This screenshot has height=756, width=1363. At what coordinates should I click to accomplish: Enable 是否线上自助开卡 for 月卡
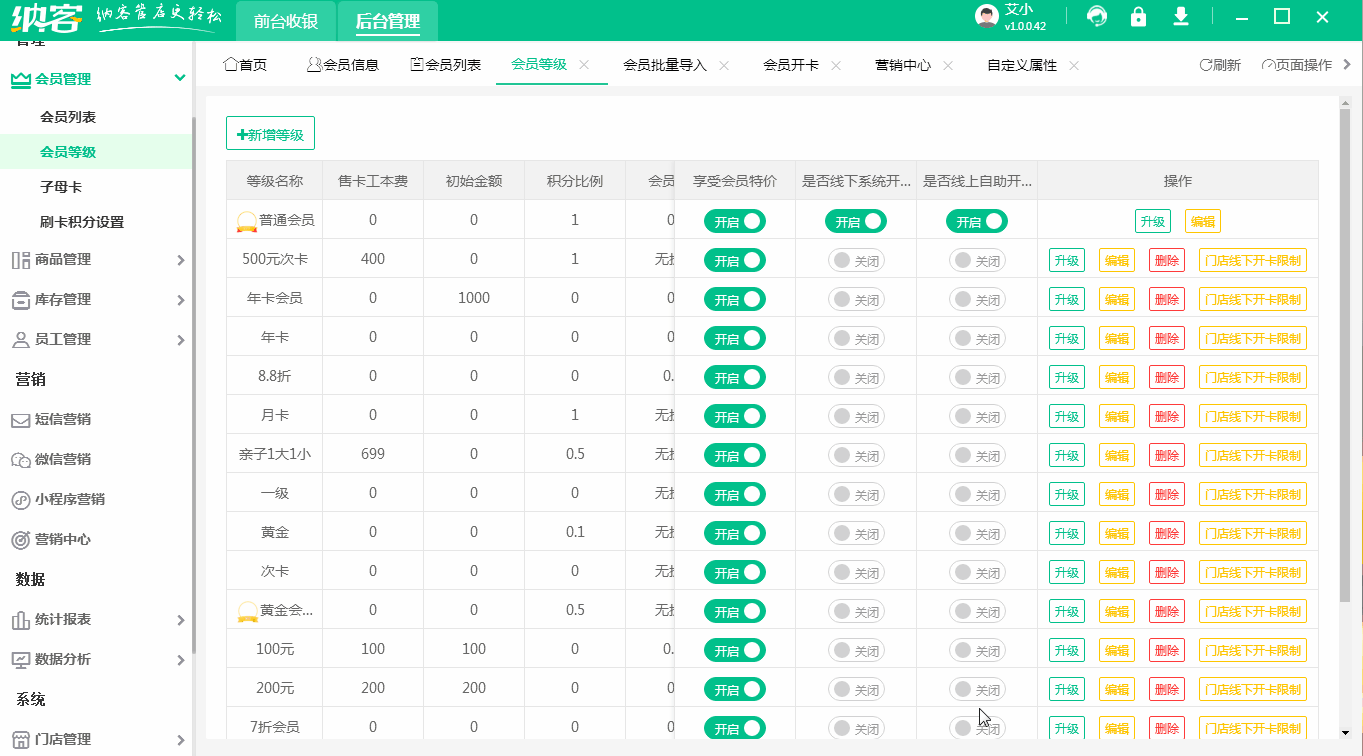(977, 415)
